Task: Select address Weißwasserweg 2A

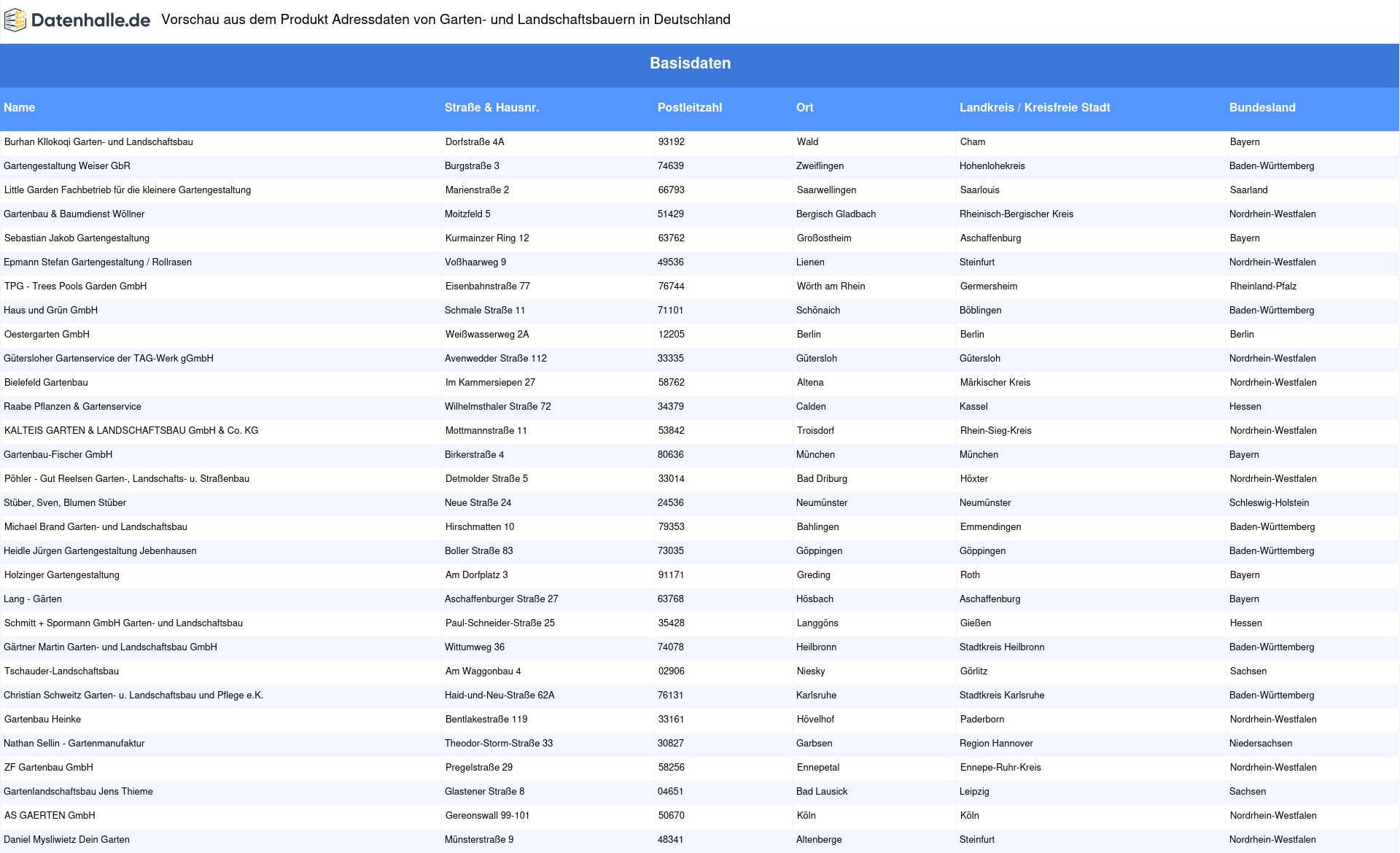Action: click(487, 335)
